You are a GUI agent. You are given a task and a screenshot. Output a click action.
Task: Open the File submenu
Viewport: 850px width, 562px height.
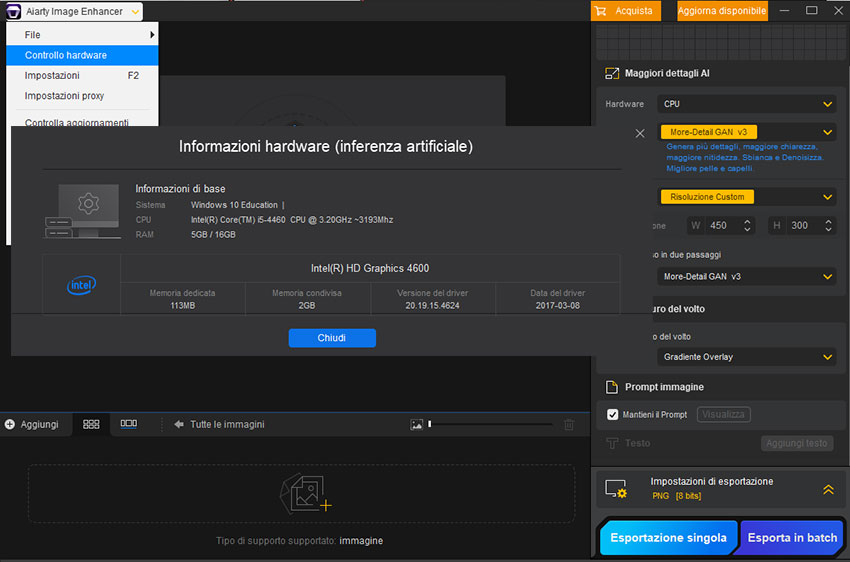[x=82, y=35]
